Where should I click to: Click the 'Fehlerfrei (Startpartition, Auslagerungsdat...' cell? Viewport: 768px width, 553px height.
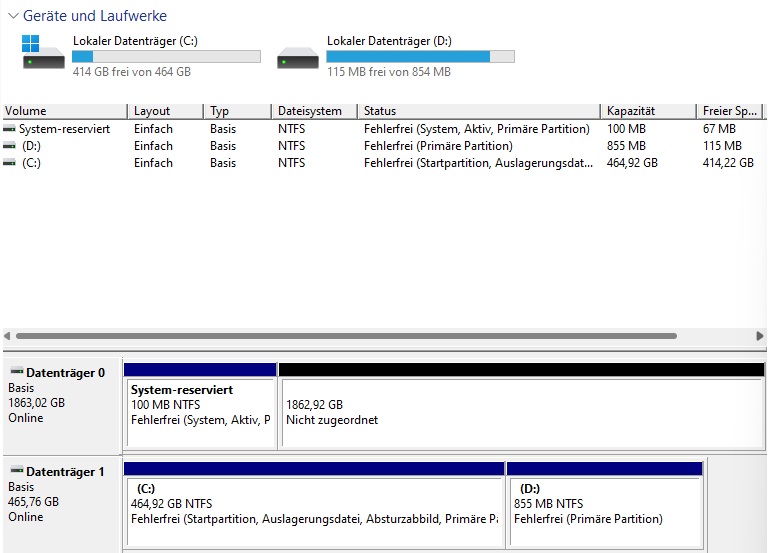pyautogui.click(x=478, y=163)
